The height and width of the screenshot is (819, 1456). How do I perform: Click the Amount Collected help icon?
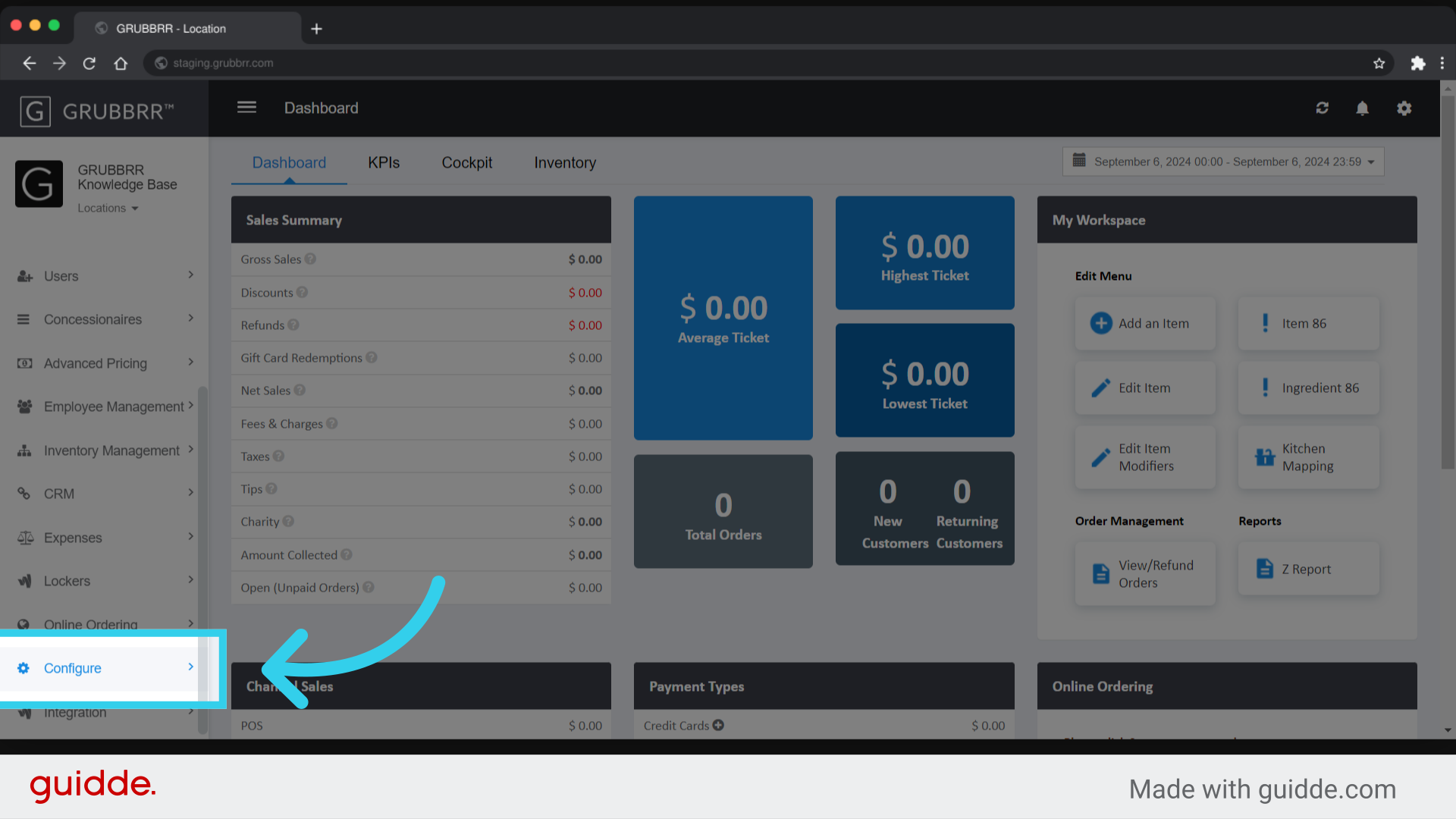click(x=347, y=554)
